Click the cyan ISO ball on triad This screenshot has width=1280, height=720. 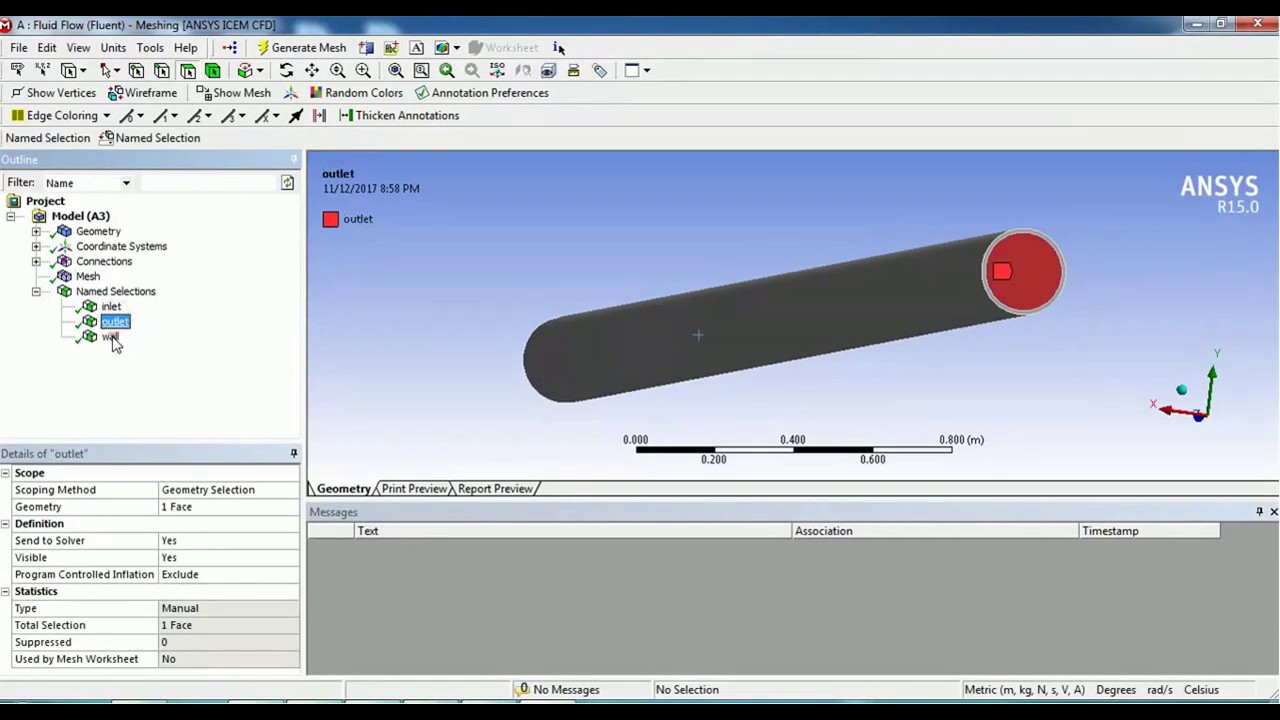pos(1181,390)
